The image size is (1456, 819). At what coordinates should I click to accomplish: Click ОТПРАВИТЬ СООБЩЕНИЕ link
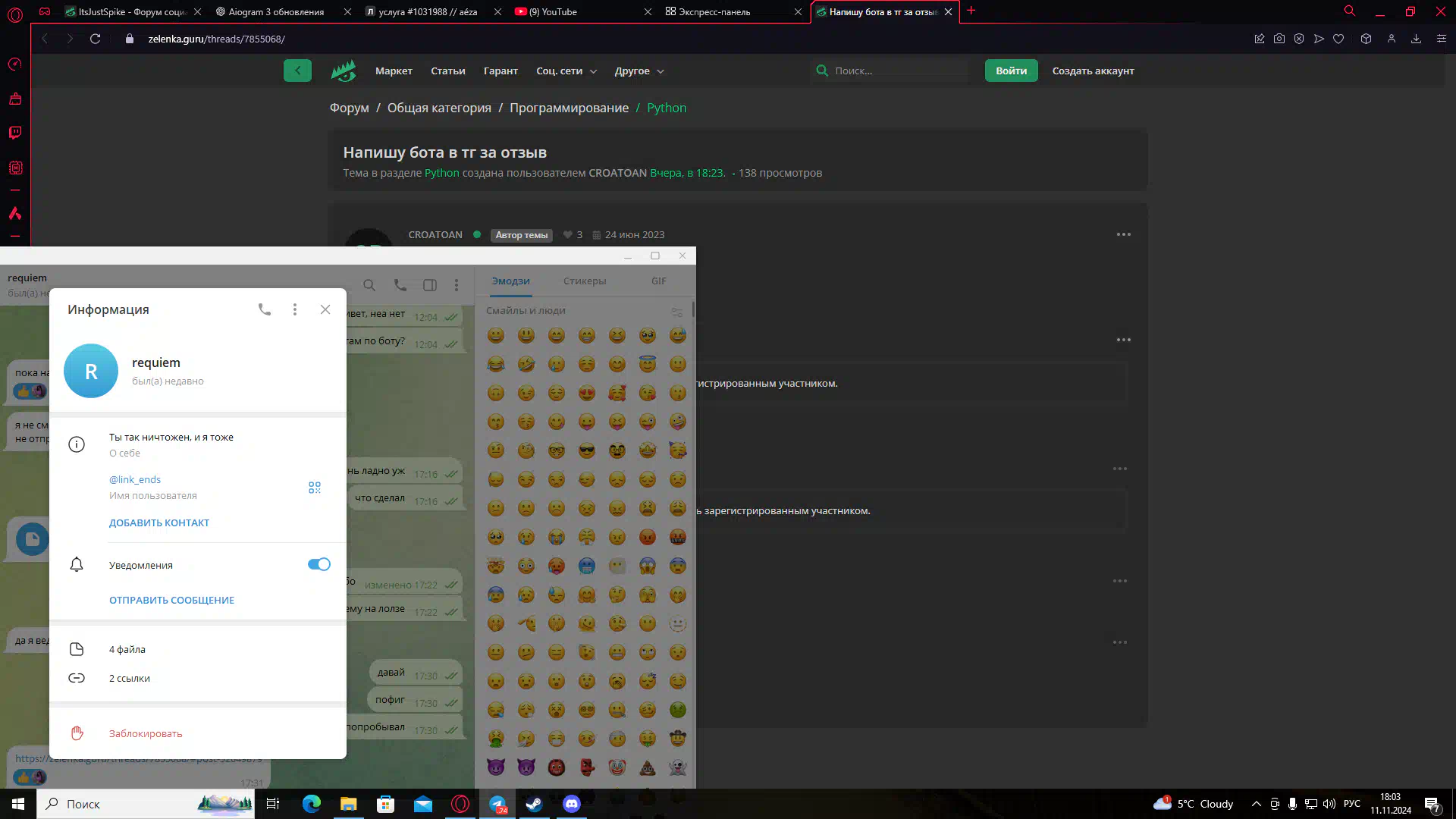tap(171, 600)
